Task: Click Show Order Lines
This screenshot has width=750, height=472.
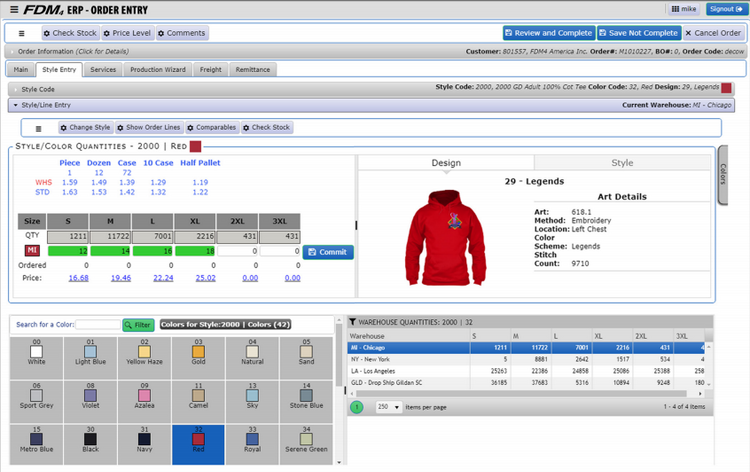Action: click(149, 128)
